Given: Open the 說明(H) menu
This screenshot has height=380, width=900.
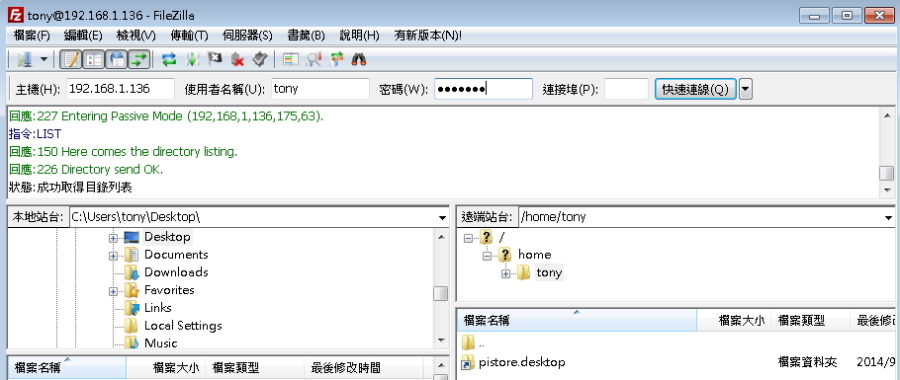Looking at the screenshot, I should click(x=359, y=36).
